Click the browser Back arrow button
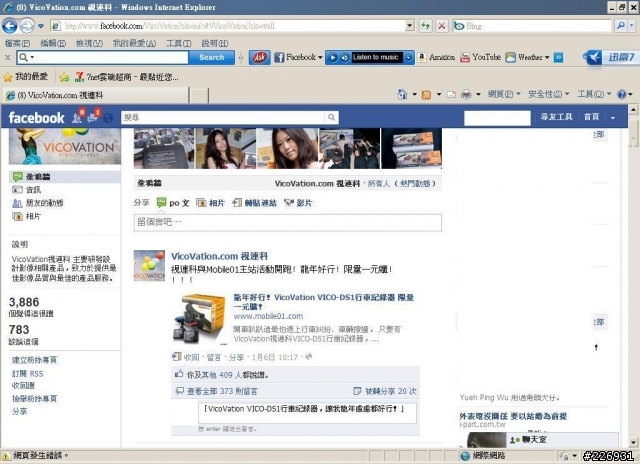Screen dimensions: 640x464 9,26
